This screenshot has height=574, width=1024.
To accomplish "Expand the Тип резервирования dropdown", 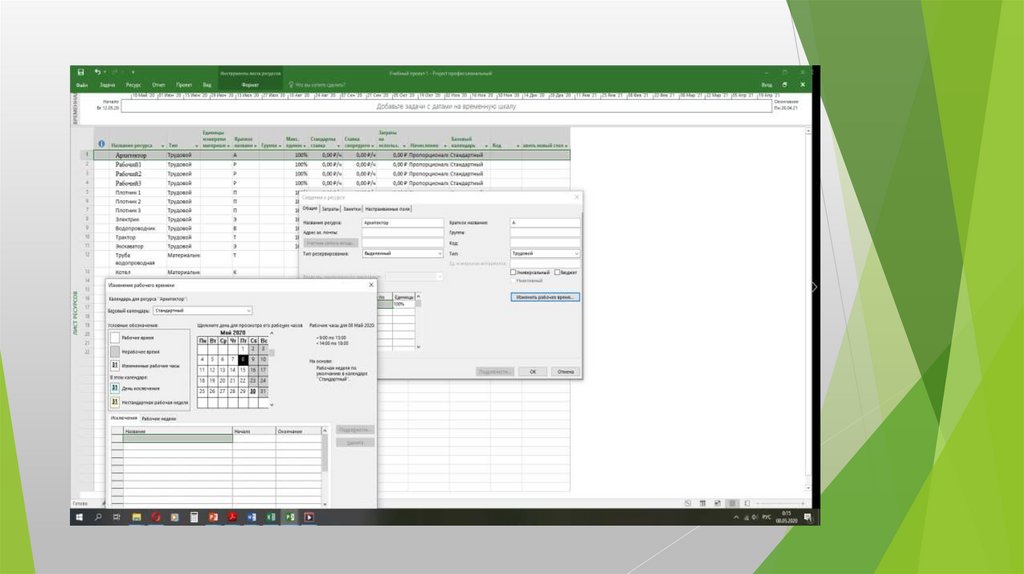I will [439, 254].
